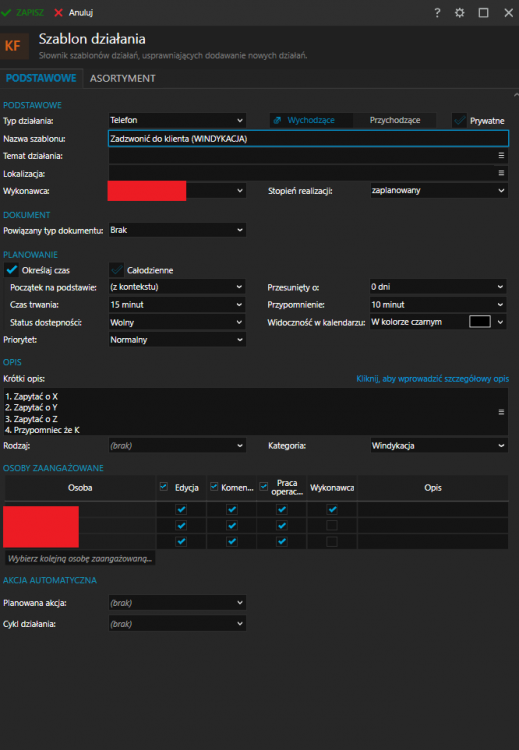519x750 pixels.
Task: Select the Przychodzące direction button
Action: (395, 120)
